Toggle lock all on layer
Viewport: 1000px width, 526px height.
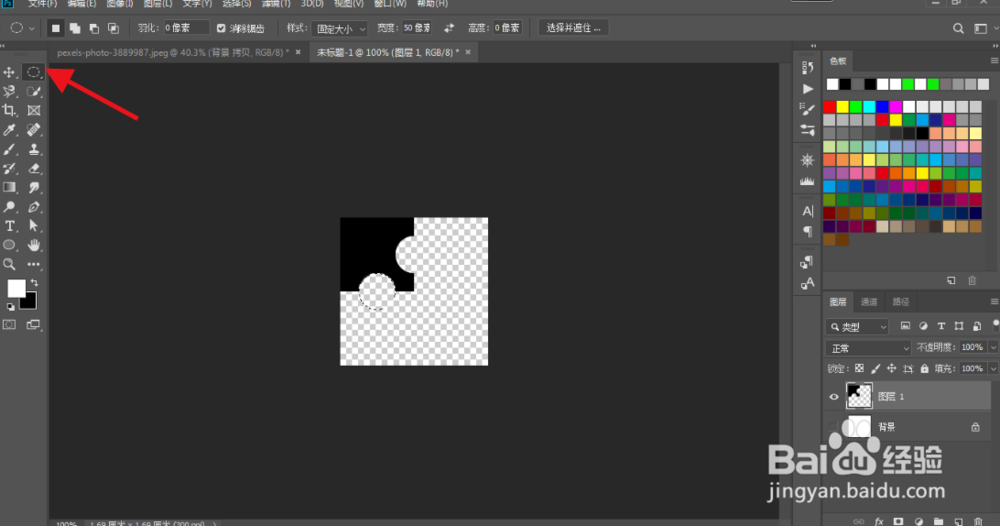pos(924,369)
